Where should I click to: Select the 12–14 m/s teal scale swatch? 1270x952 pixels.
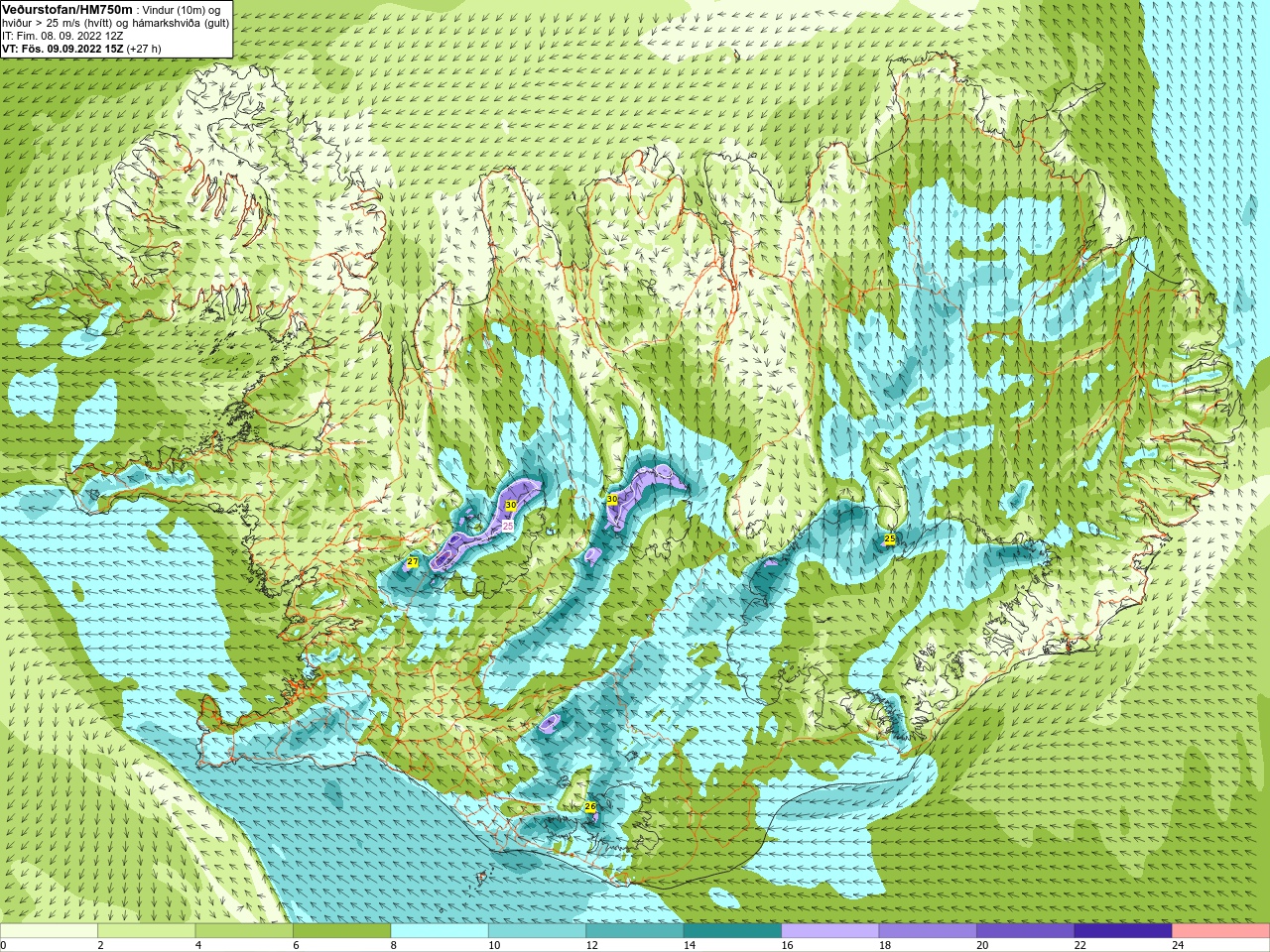coord(635,931)
